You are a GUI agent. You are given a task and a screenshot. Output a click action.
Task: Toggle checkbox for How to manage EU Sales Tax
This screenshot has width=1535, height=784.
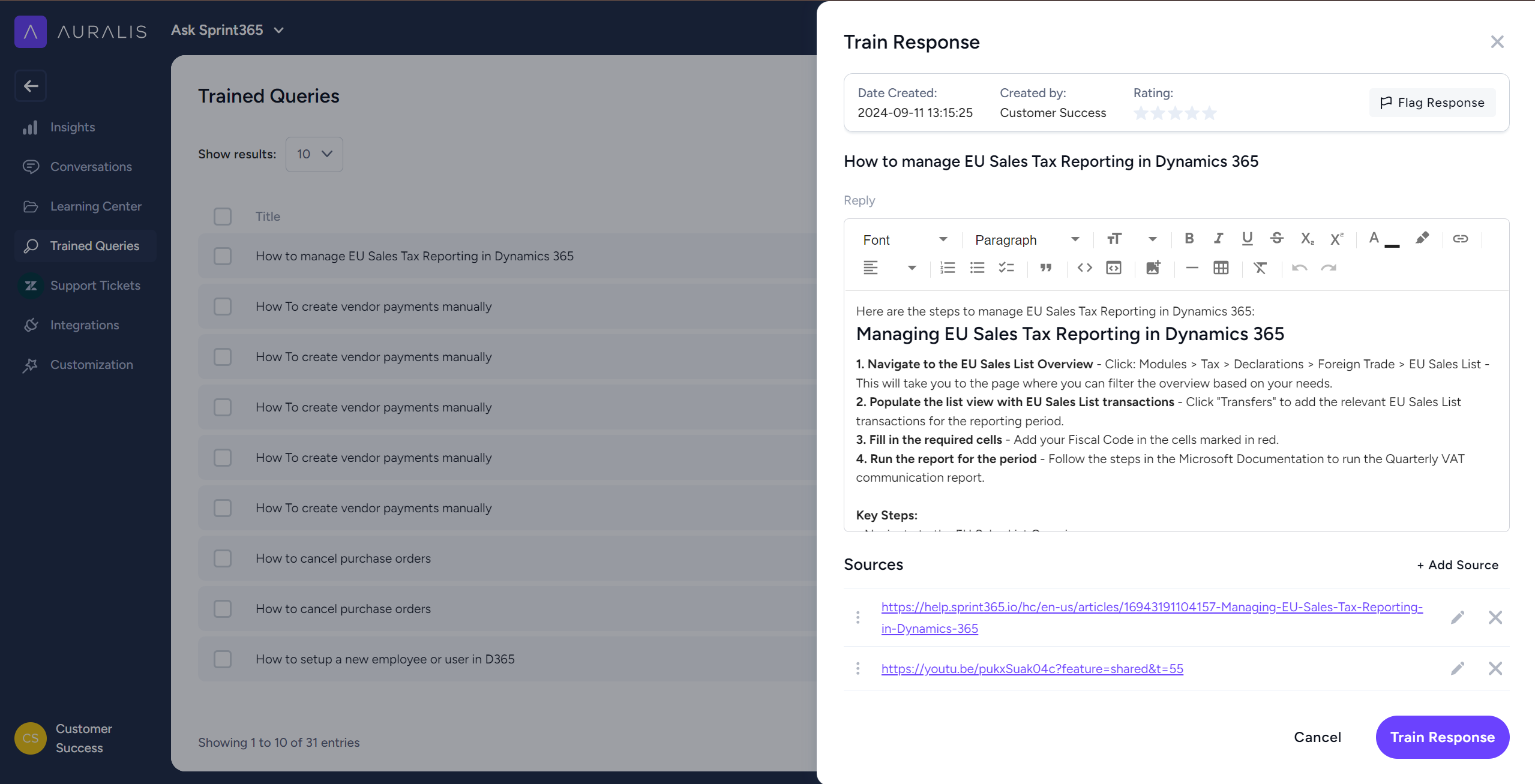(222, 256)
